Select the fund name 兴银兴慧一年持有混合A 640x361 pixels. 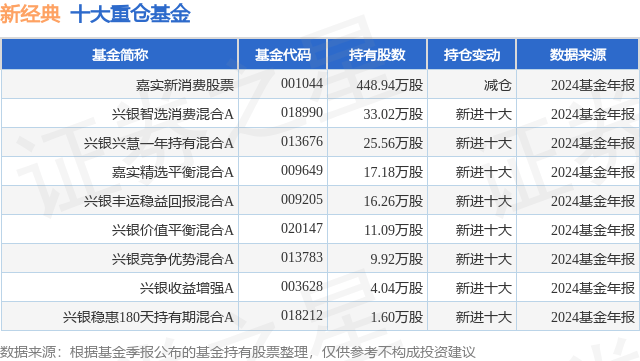159,143
